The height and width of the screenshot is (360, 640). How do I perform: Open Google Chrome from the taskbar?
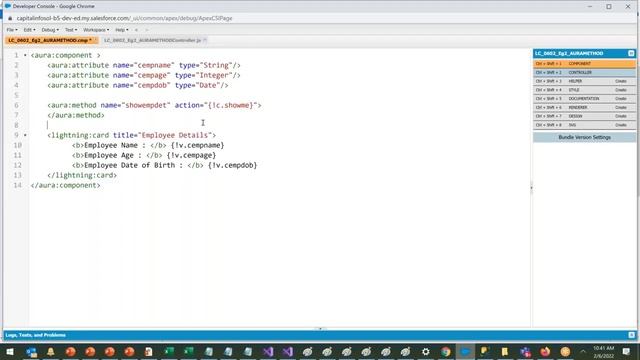tap(445, 352)
